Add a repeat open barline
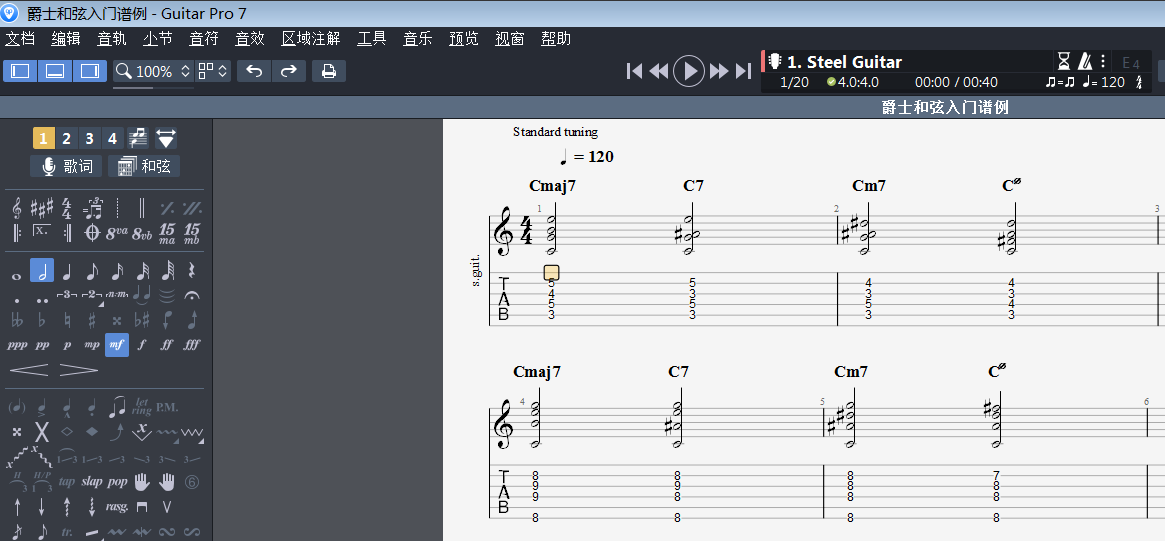 coord(16,233)
